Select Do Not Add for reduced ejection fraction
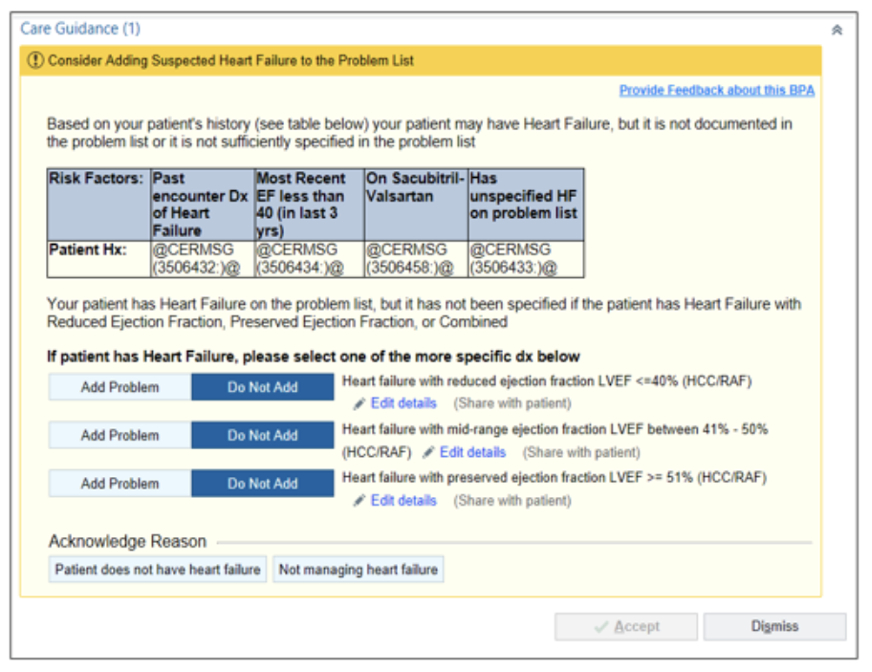872x672 pixels. point(262,388)
